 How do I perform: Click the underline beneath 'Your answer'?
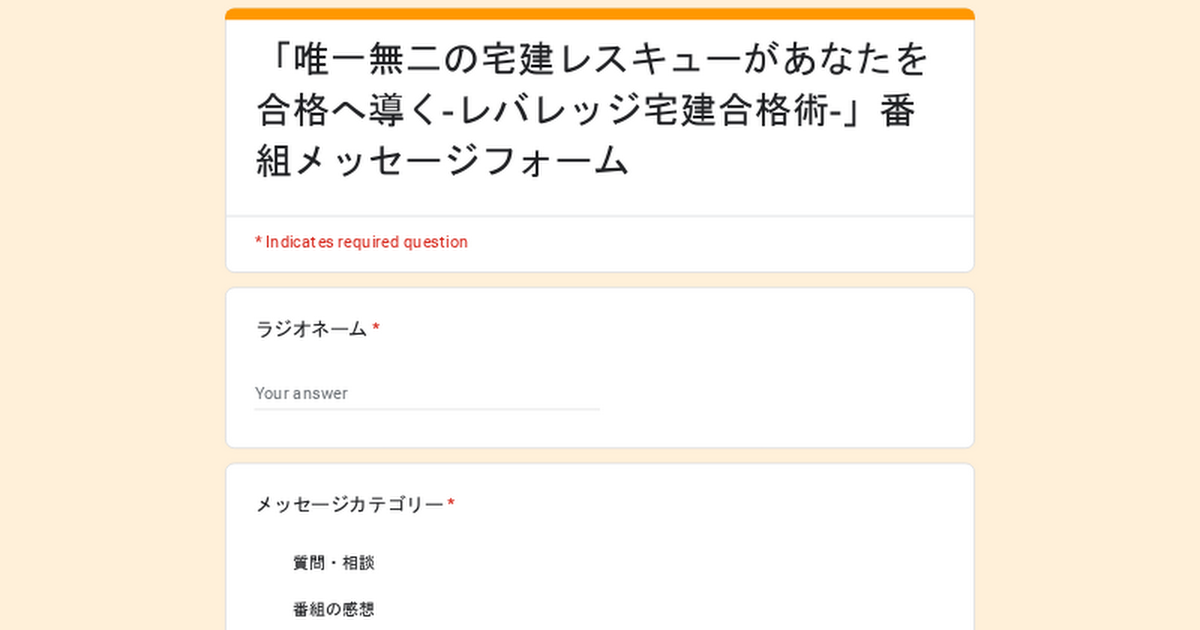tap(426, 409)
